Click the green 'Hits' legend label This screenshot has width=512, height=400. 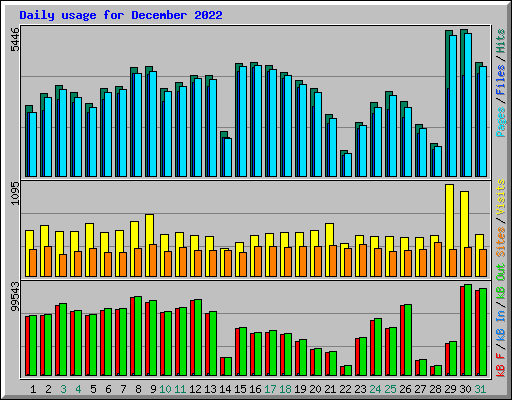point(501,41)
